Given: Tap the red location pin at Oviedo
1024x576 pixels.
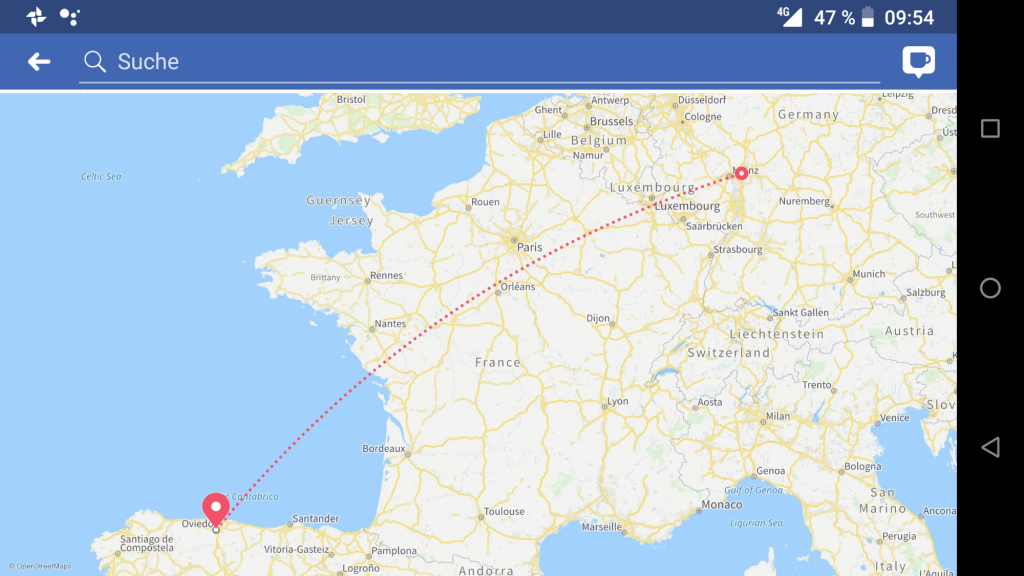Looking at the screenshot, I should point(216,509).
